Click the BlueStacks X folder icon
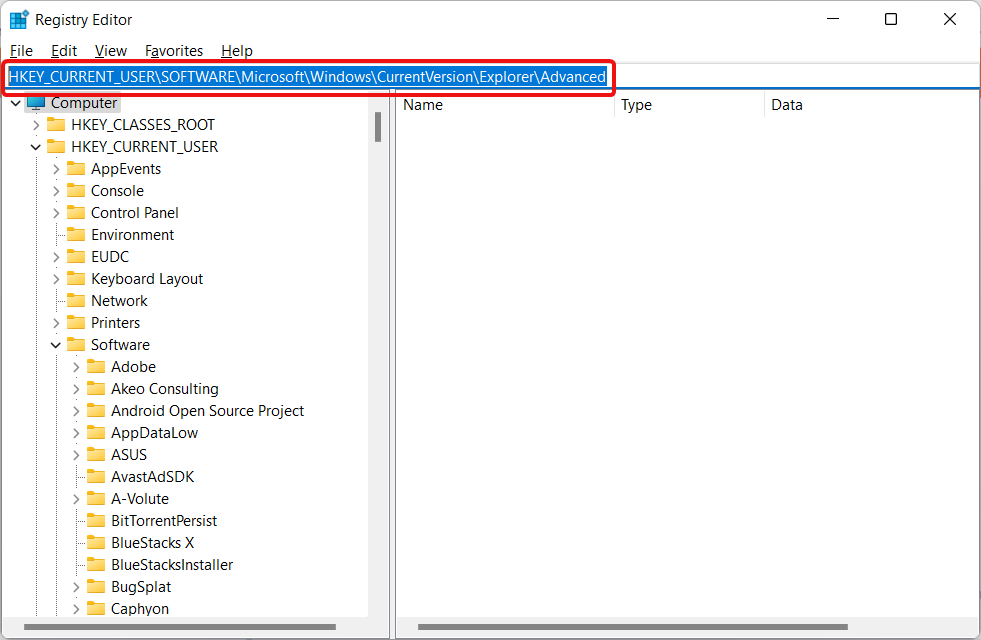981x640 pixels. (x=96, y=542)
